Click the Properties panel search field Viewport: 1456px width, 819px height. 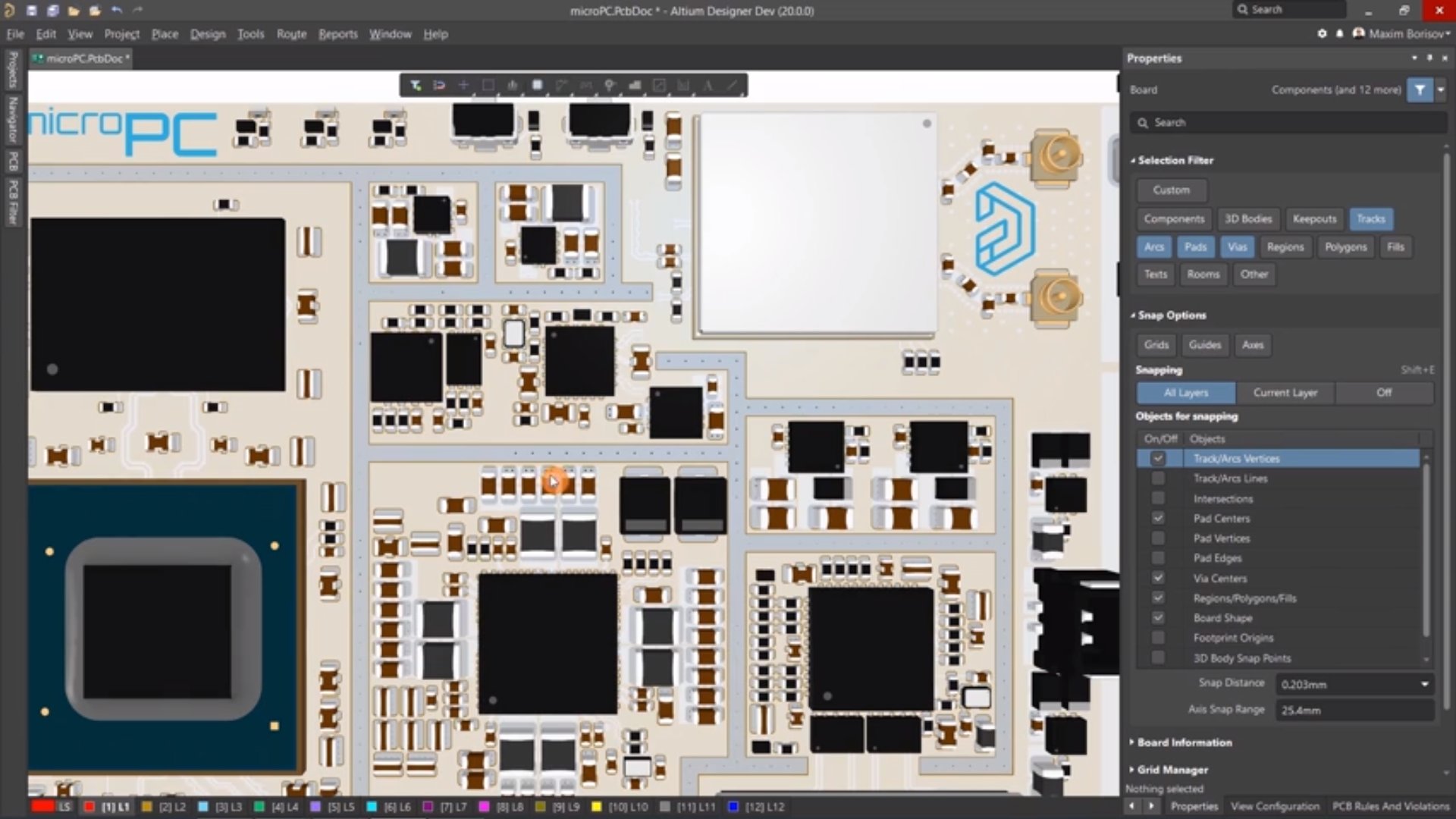tap(1287, 122)
